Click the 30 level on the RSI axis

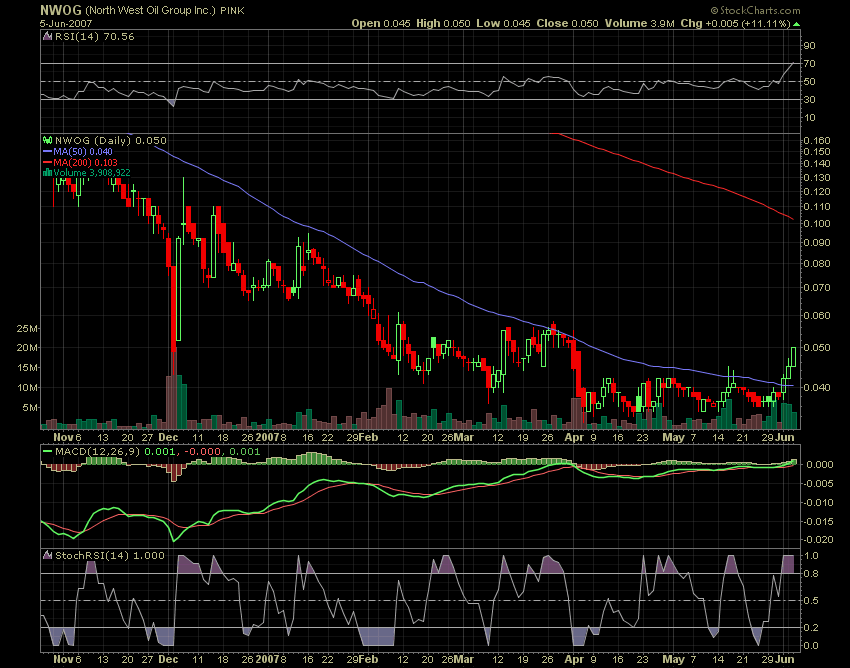tap(810, 99)
